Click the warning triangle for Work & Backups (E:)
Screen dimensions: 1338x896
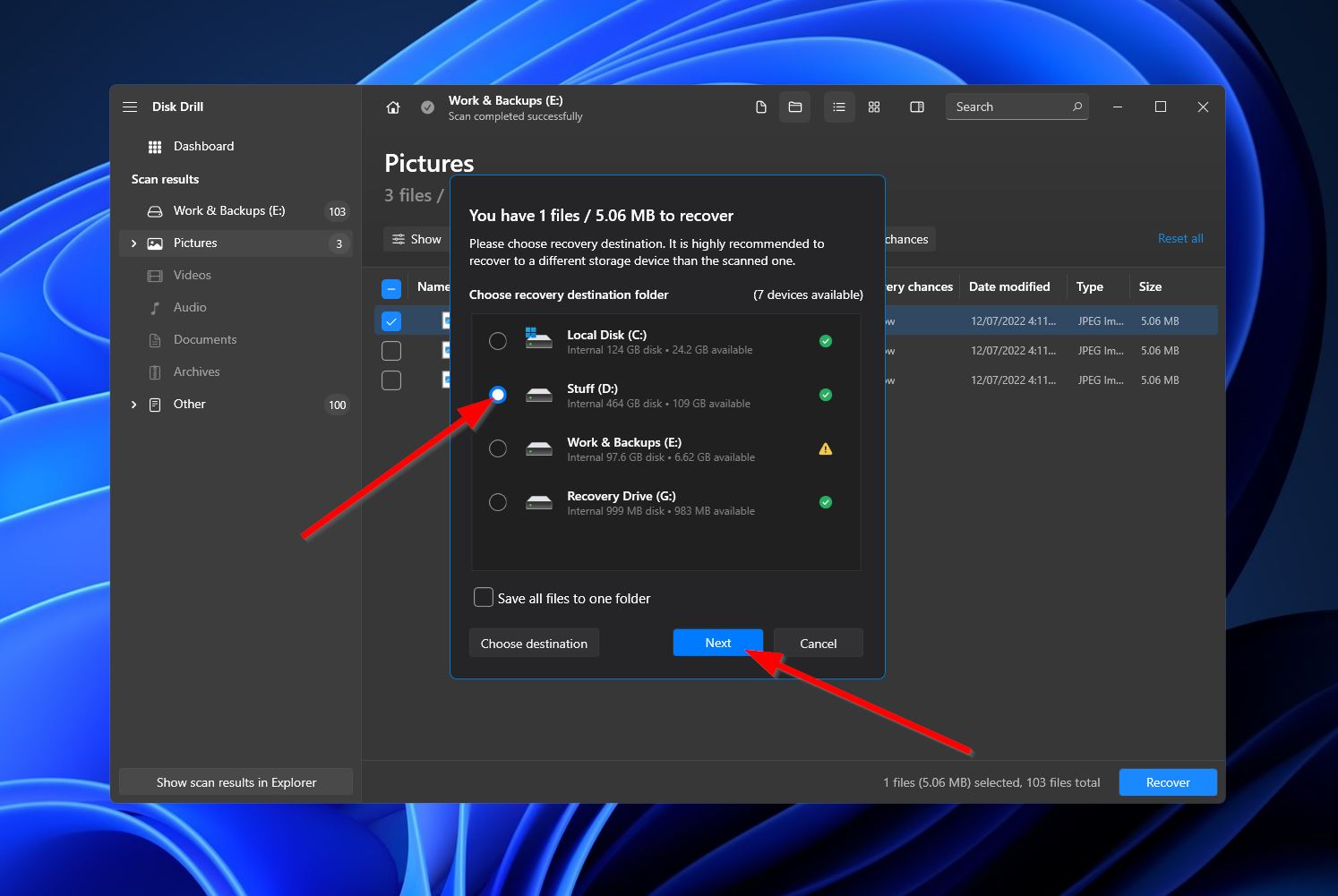[826, 449]
